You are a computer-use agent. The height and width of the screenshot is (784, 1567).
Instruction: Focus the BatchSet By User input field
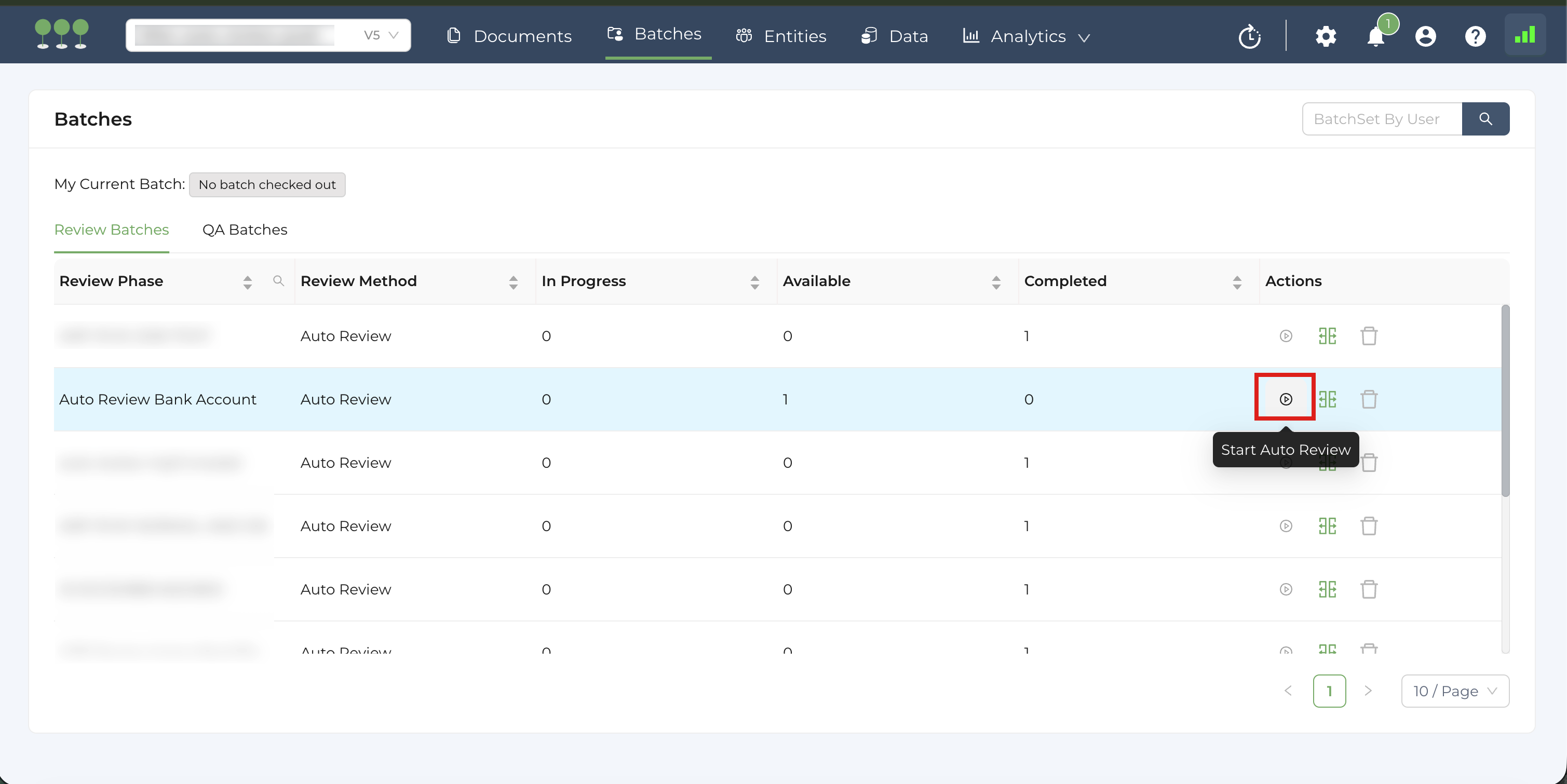point(1382,118)
